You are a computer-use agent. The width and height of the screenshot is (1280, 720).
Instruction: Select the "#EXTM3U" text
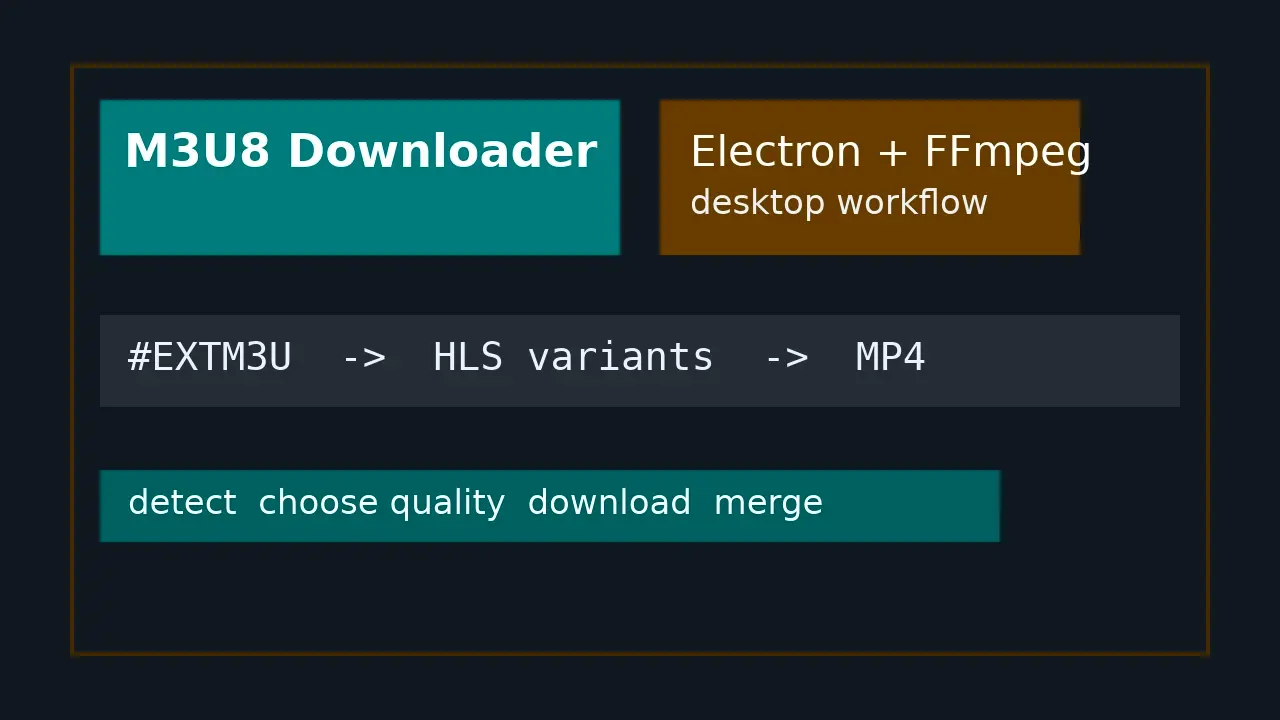210,357
